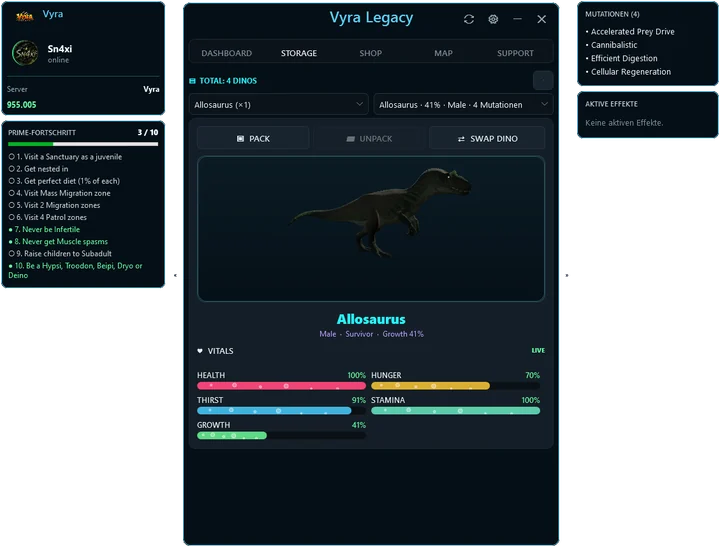The height and width of the screenshot is (547, 720).
Task: Open the Map tab
Action: click(x=443, y=53)
